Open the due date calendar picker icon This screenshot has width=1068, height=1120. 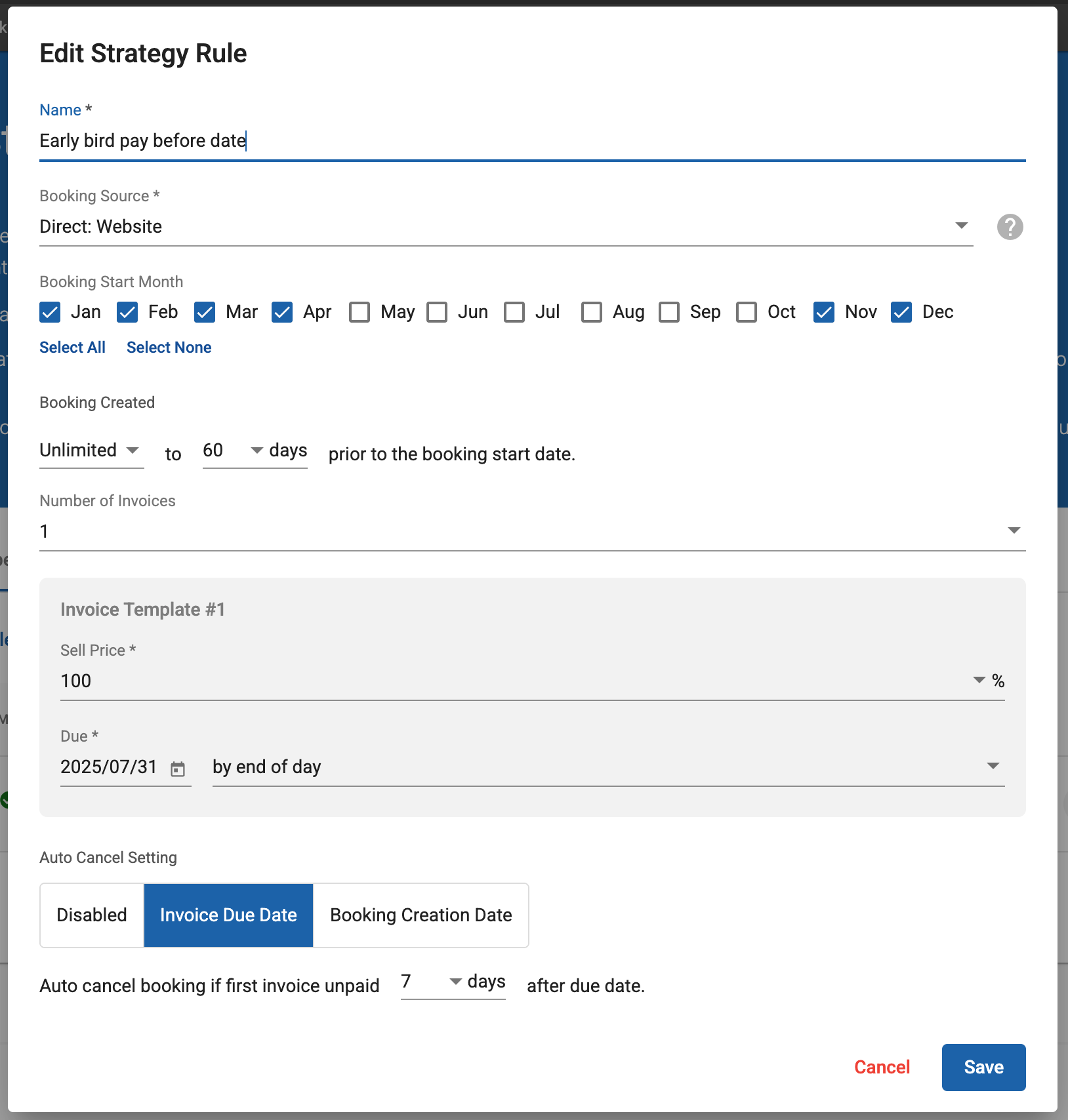178,769
